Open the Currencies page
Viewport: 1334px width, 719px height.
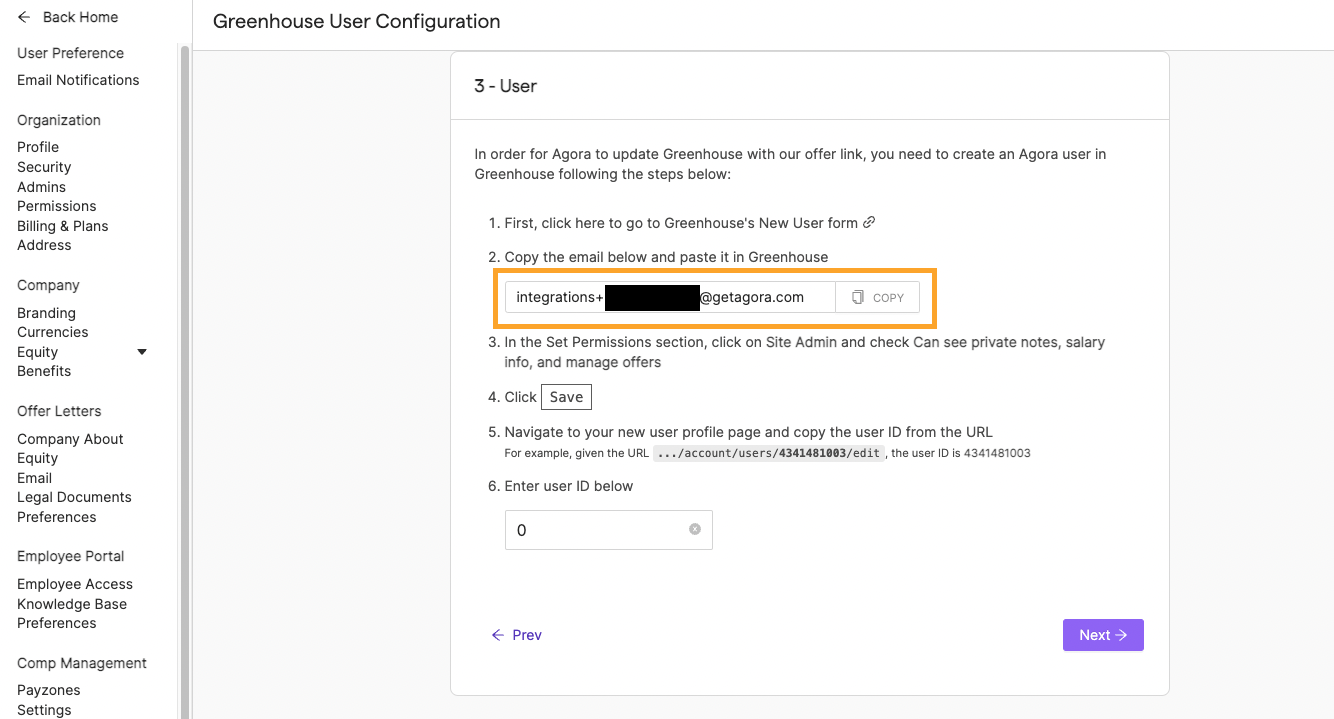tap(53, 332)
